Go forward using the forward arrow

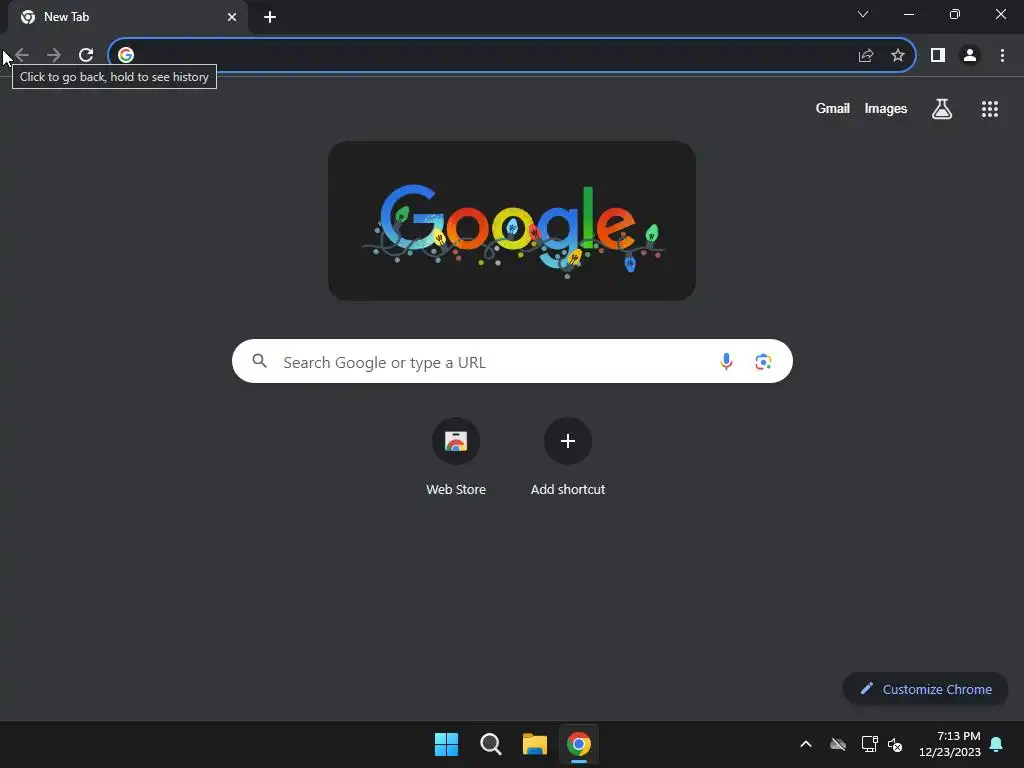click(54, 55)
